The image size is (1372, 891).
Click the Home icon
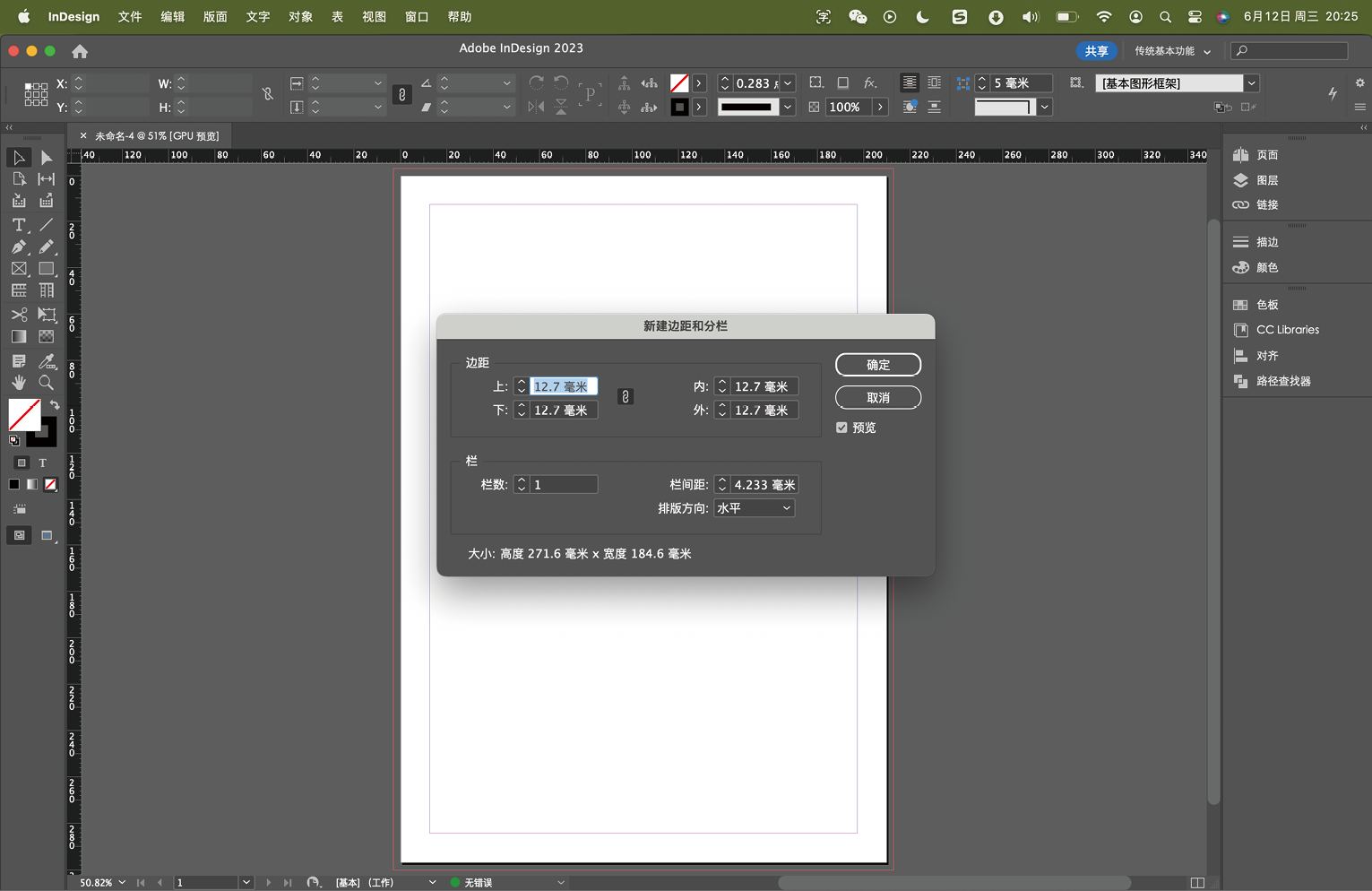80,51
